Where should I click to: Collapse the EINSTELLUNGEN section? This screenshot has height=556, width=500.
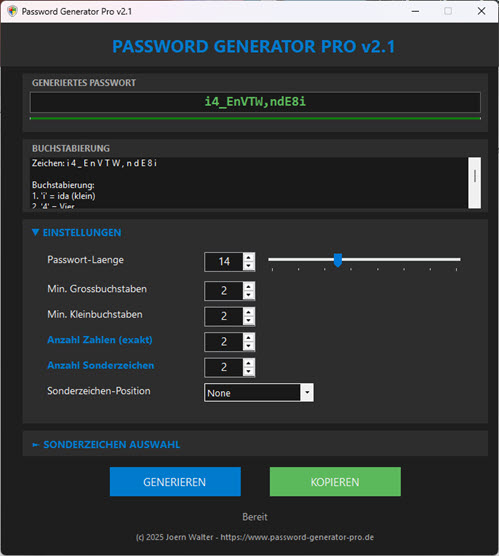[77, 233]
